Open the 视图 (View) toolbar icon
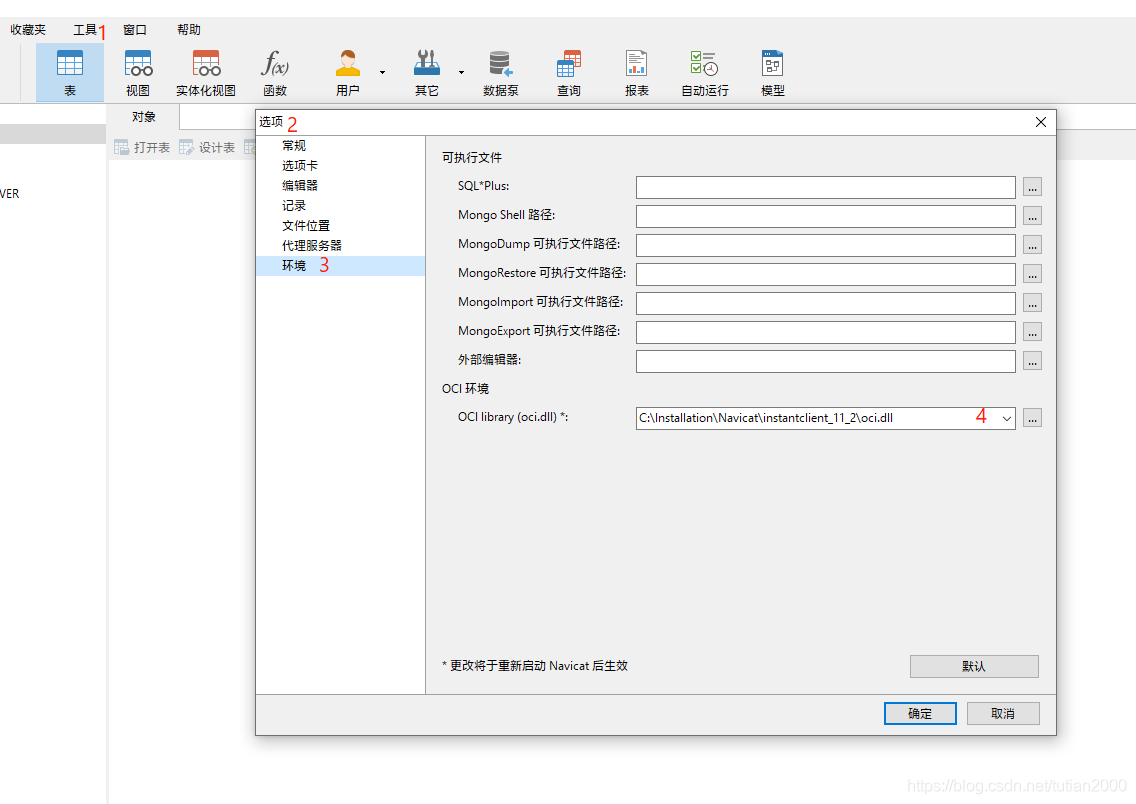1136x804 pixels. coord(138,72)
